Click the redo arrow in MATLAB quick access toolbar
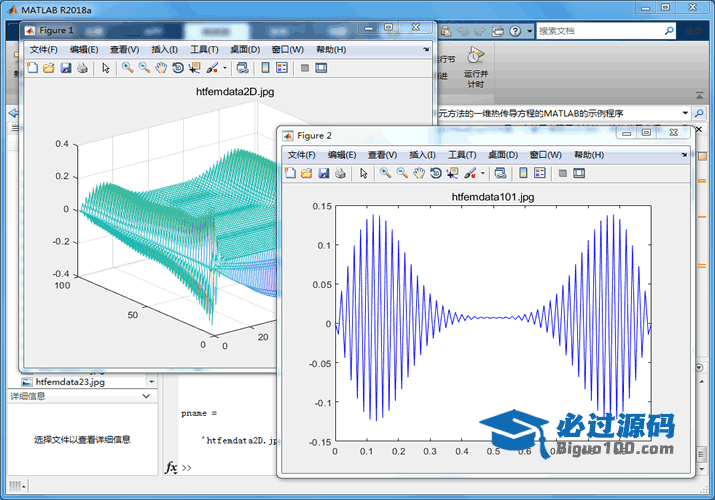The width and height of the screenshot is (715, 500). point(480,31)
